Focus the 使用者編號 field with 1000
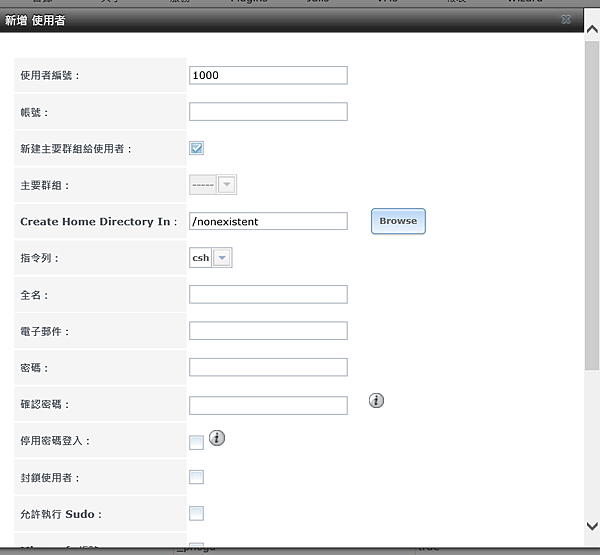Screen dimensions: 600x555 tap(268, 75)
